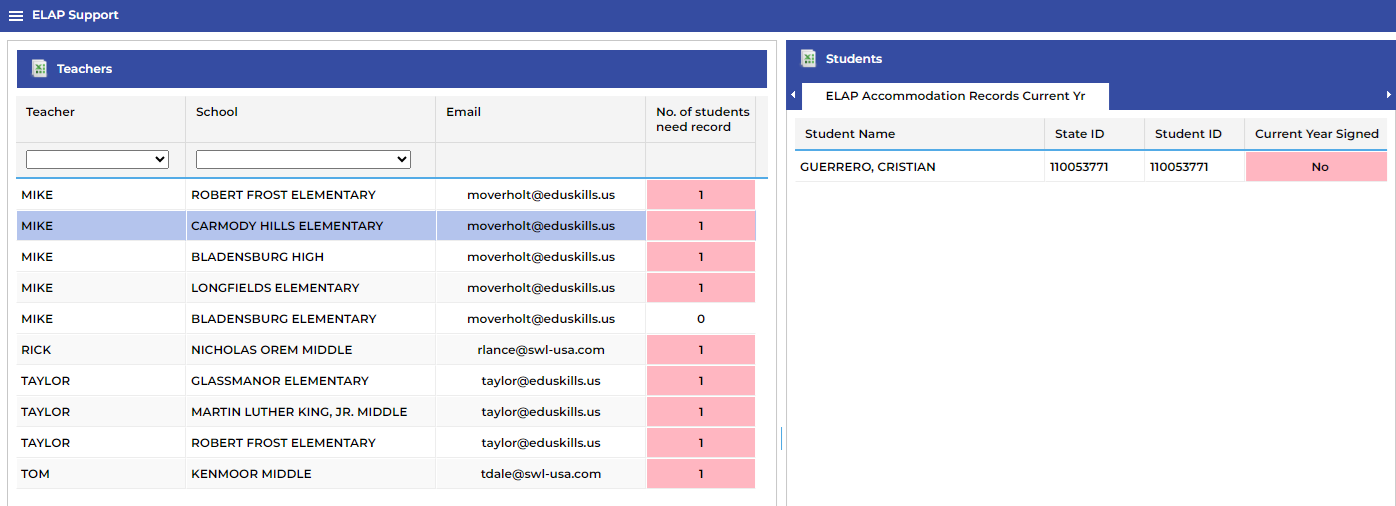Screen dimensions: 1396x506
Task: Click the State ID value 110053771
Action: coord(1079,167)
